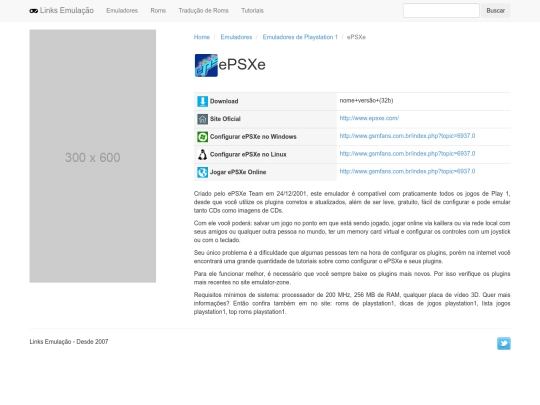This screenshot has height=405, width=540.
Task: Click the Site Oficial row label
Action: pos(225,119)
